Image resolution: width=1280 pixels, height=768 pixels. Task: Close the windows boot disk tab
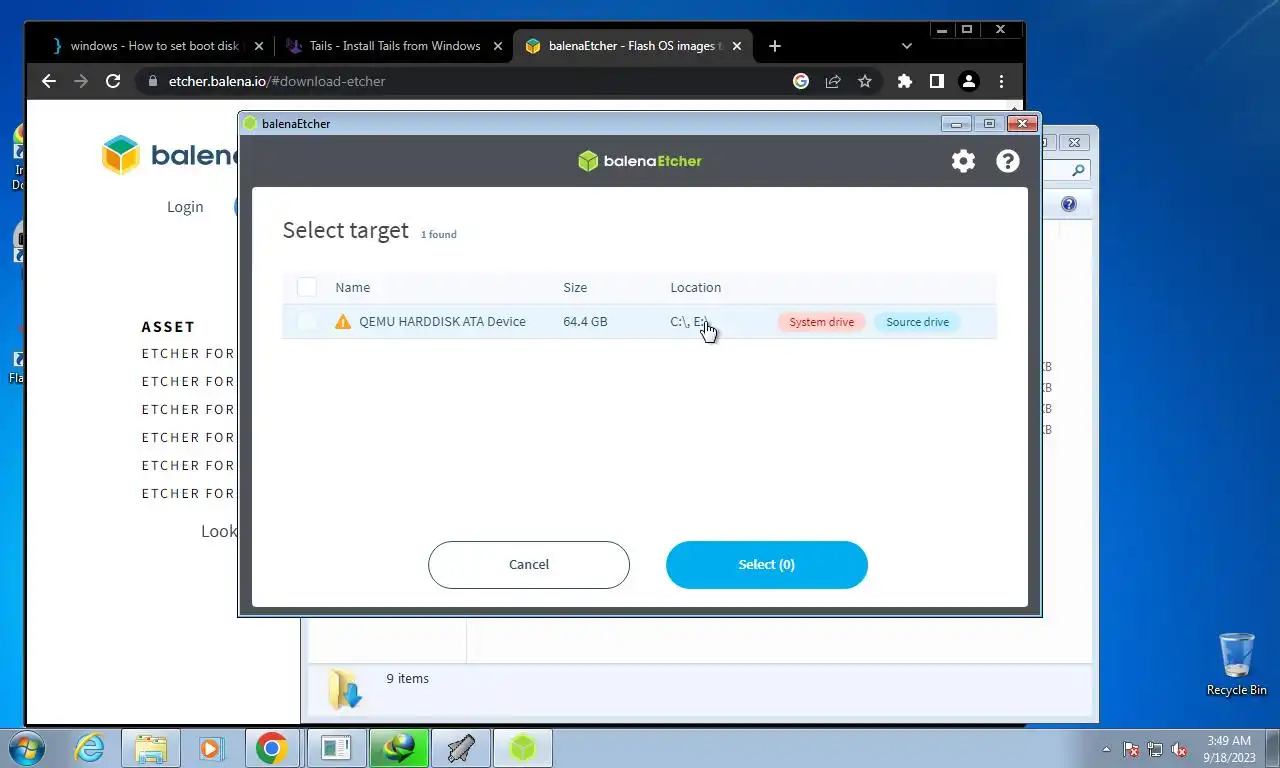[259, 46]
